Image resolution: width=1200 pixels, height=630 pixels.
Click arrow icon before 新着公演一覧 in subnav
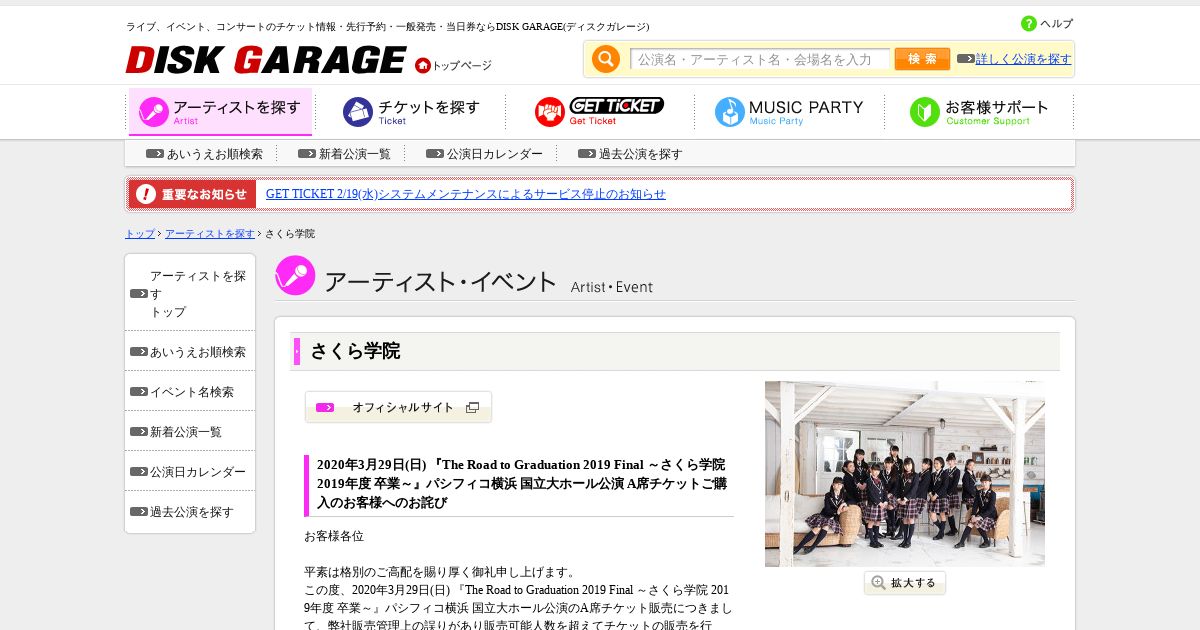click(307, 154)
